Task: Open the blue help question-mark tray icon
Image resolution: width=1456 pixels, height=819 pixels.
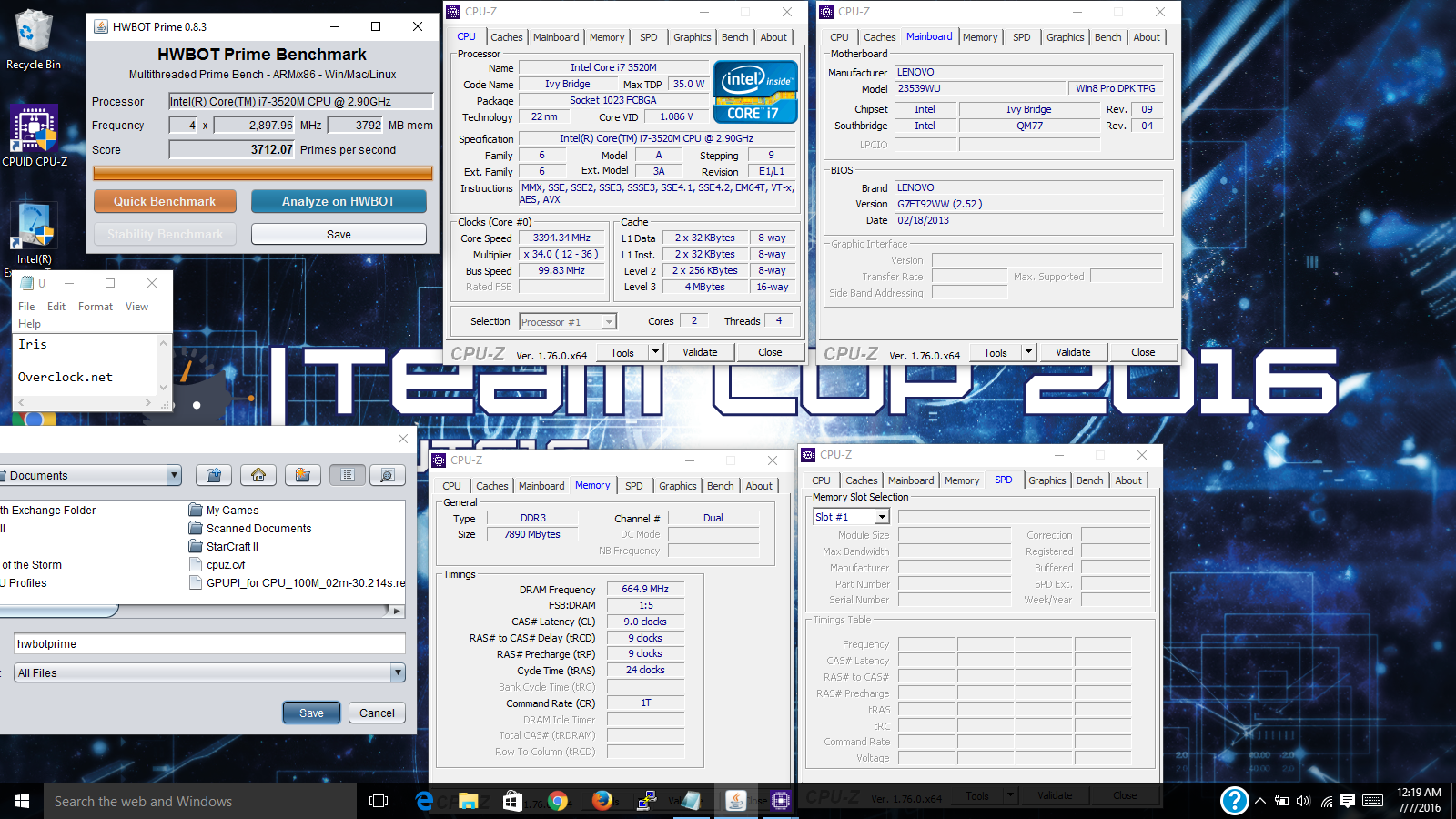Action: click(x=1234, y=801)
